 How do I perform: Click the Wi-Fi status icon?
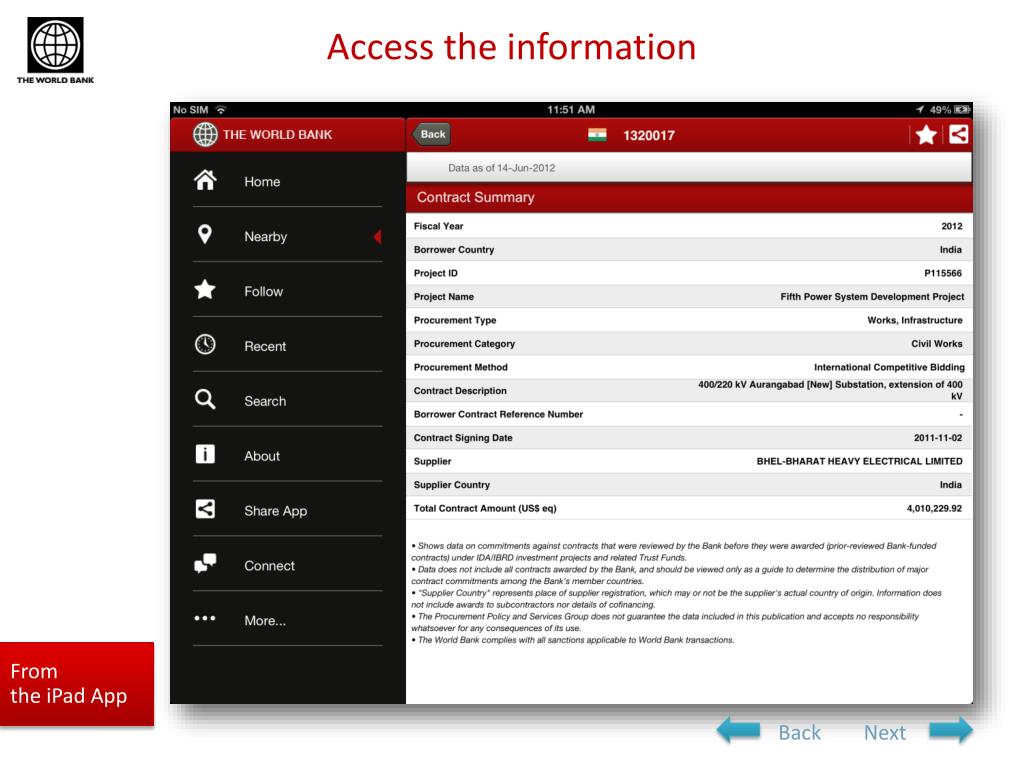click(x=221, y=110)
